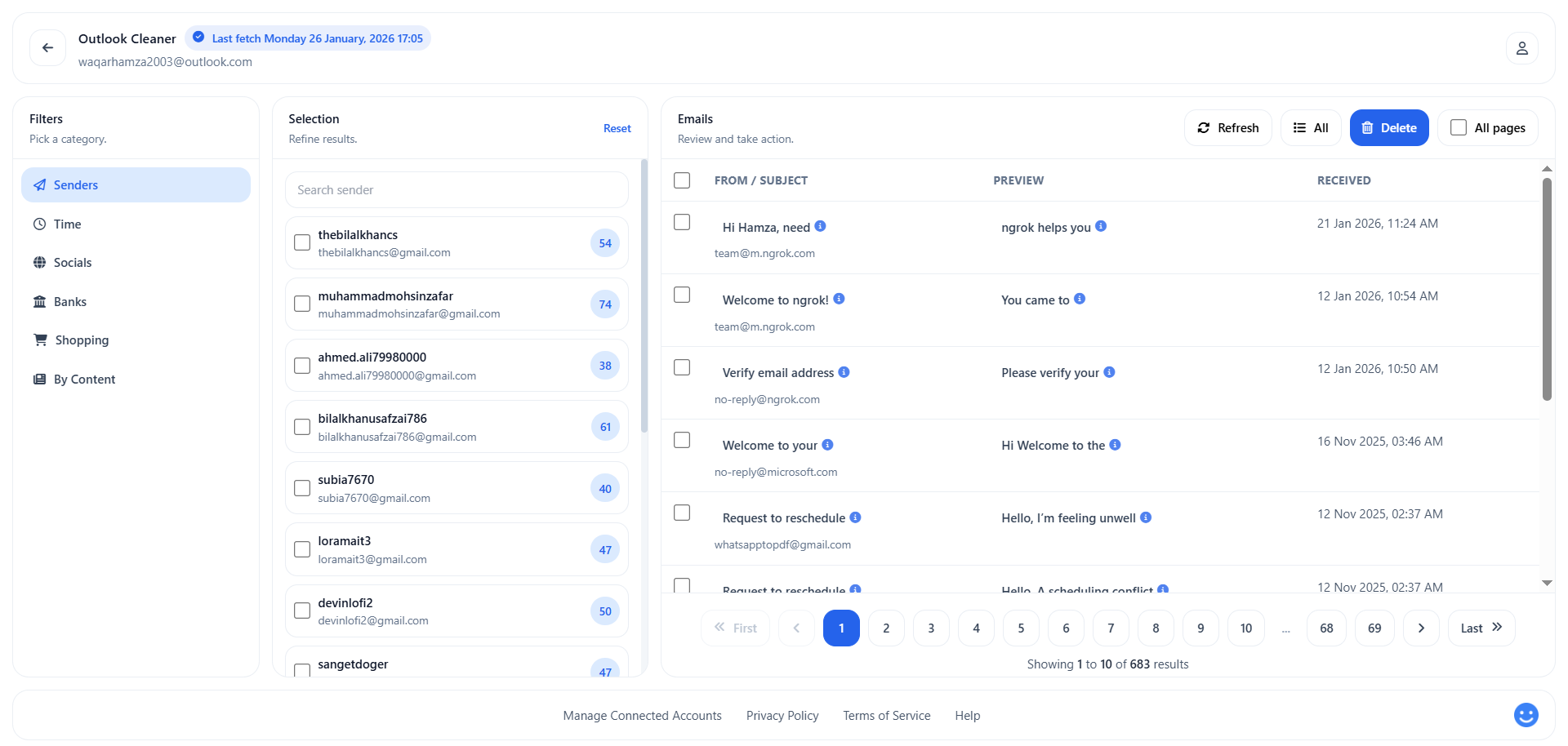Reset the current selection
Viewport: 1568px width, 746px height.
tap(617, 128)
